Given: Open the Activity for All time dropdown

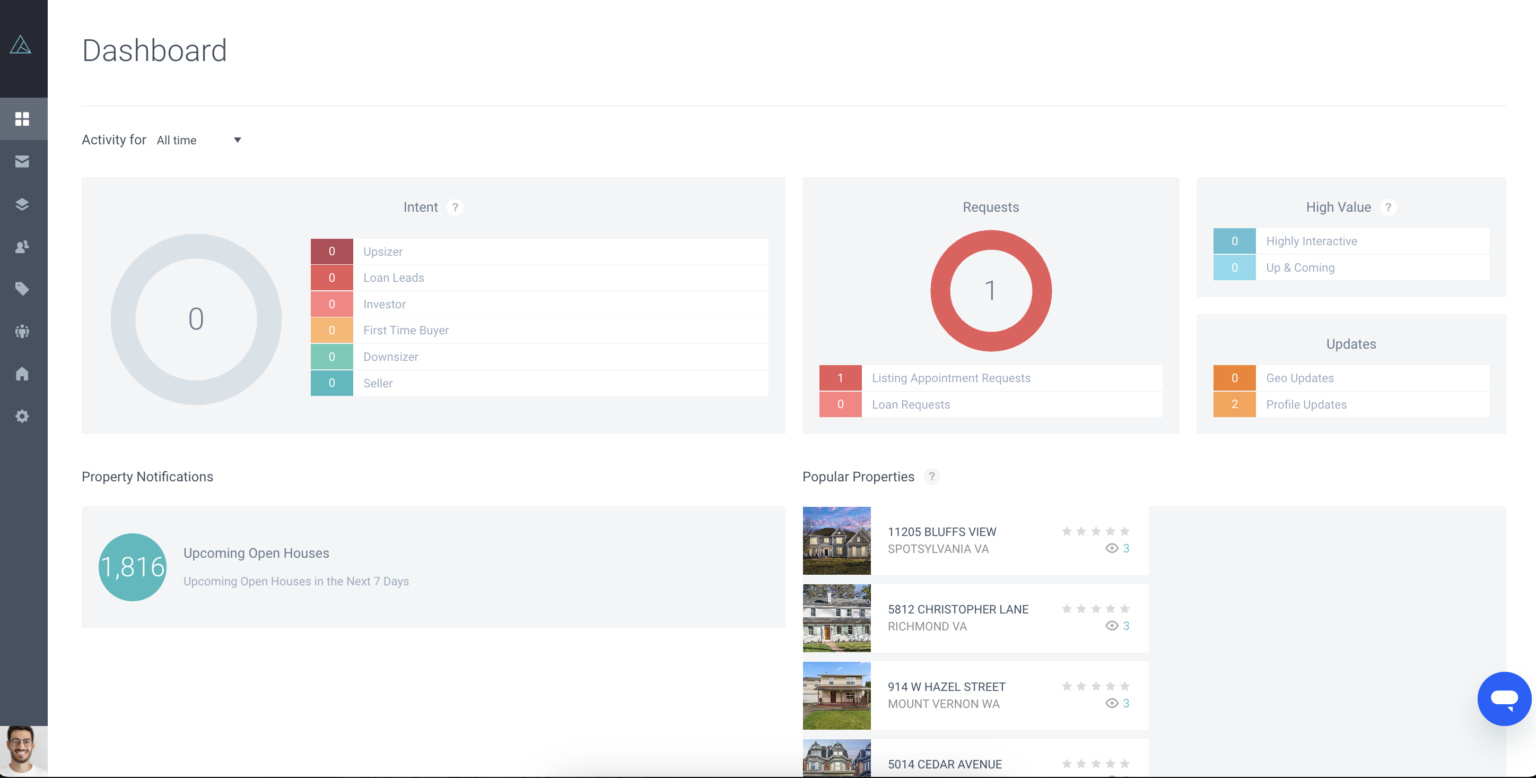Looking at the screenshot, I should click(x=198, y=140).
